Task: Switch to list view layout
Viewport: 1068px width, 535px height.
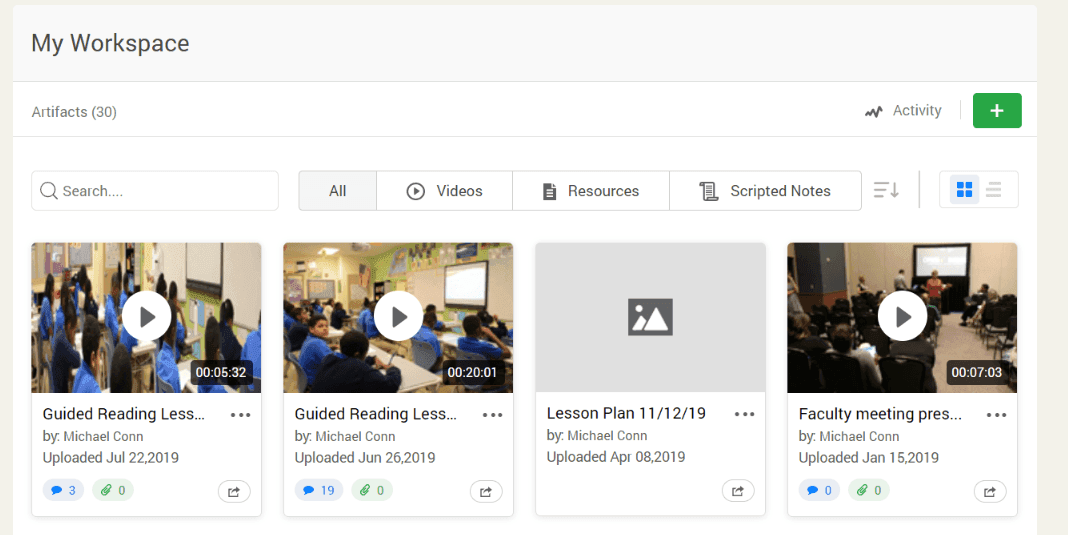Action: (x=993, y=190)
